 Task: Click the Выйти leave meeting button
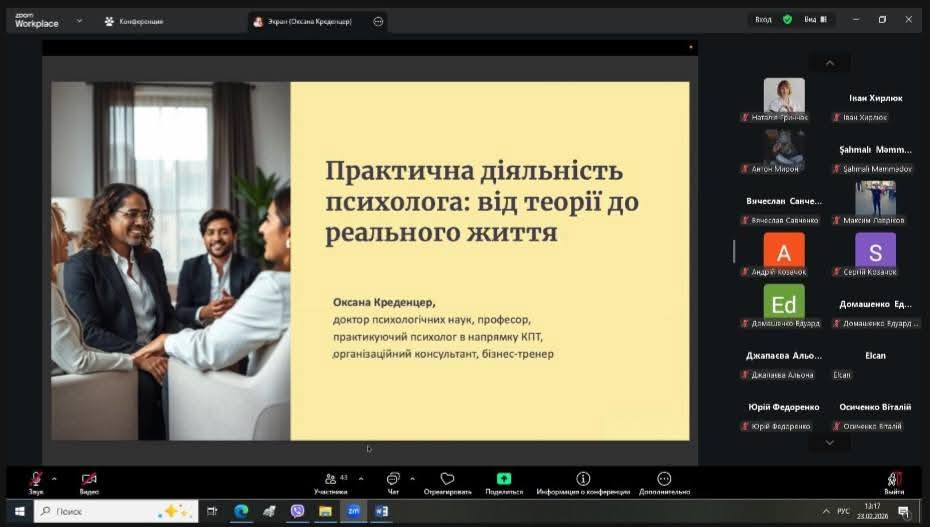point(894,480)
